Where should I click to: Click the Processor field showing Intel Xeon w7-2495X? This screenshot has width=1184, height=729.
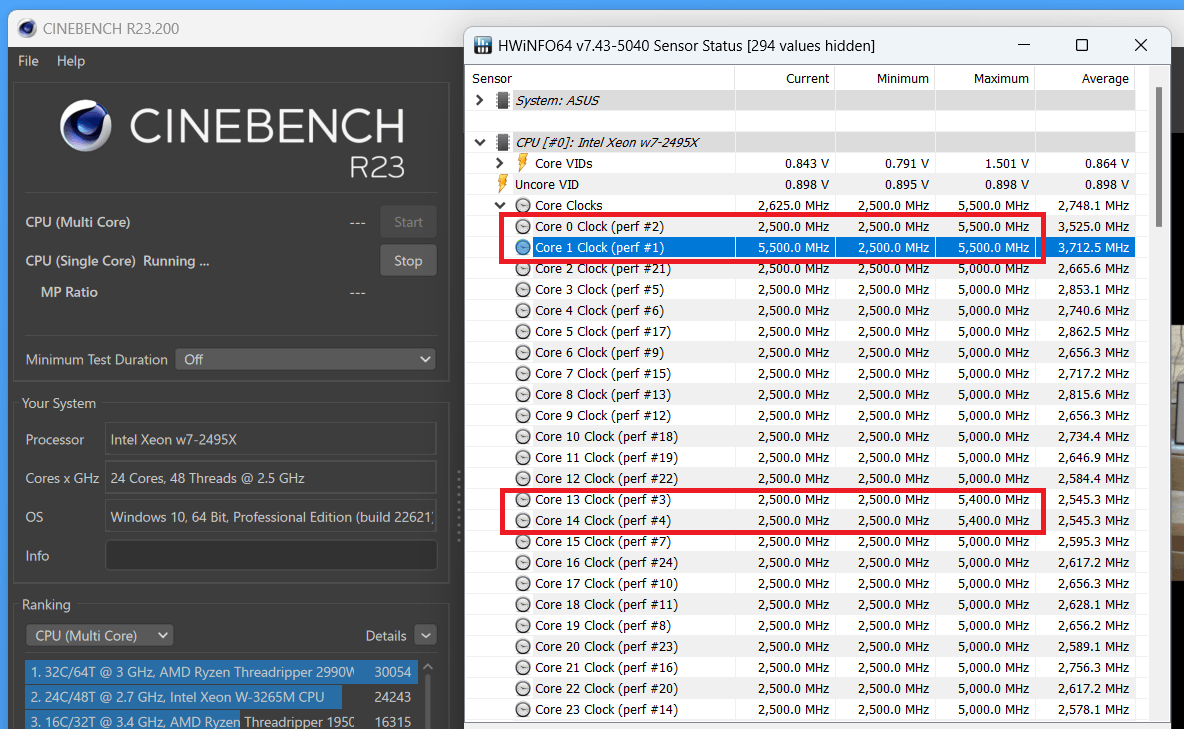point(270,439)
